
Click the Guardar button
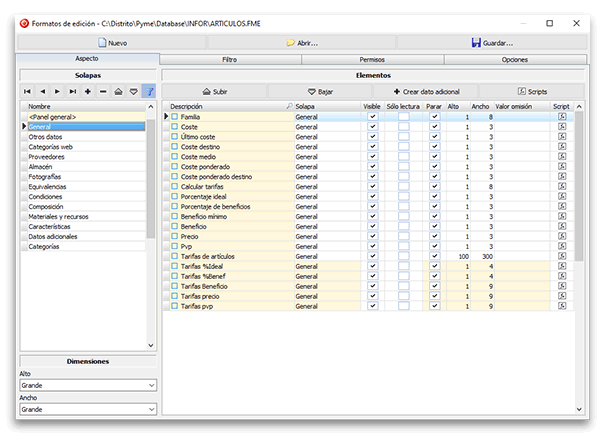491,43
